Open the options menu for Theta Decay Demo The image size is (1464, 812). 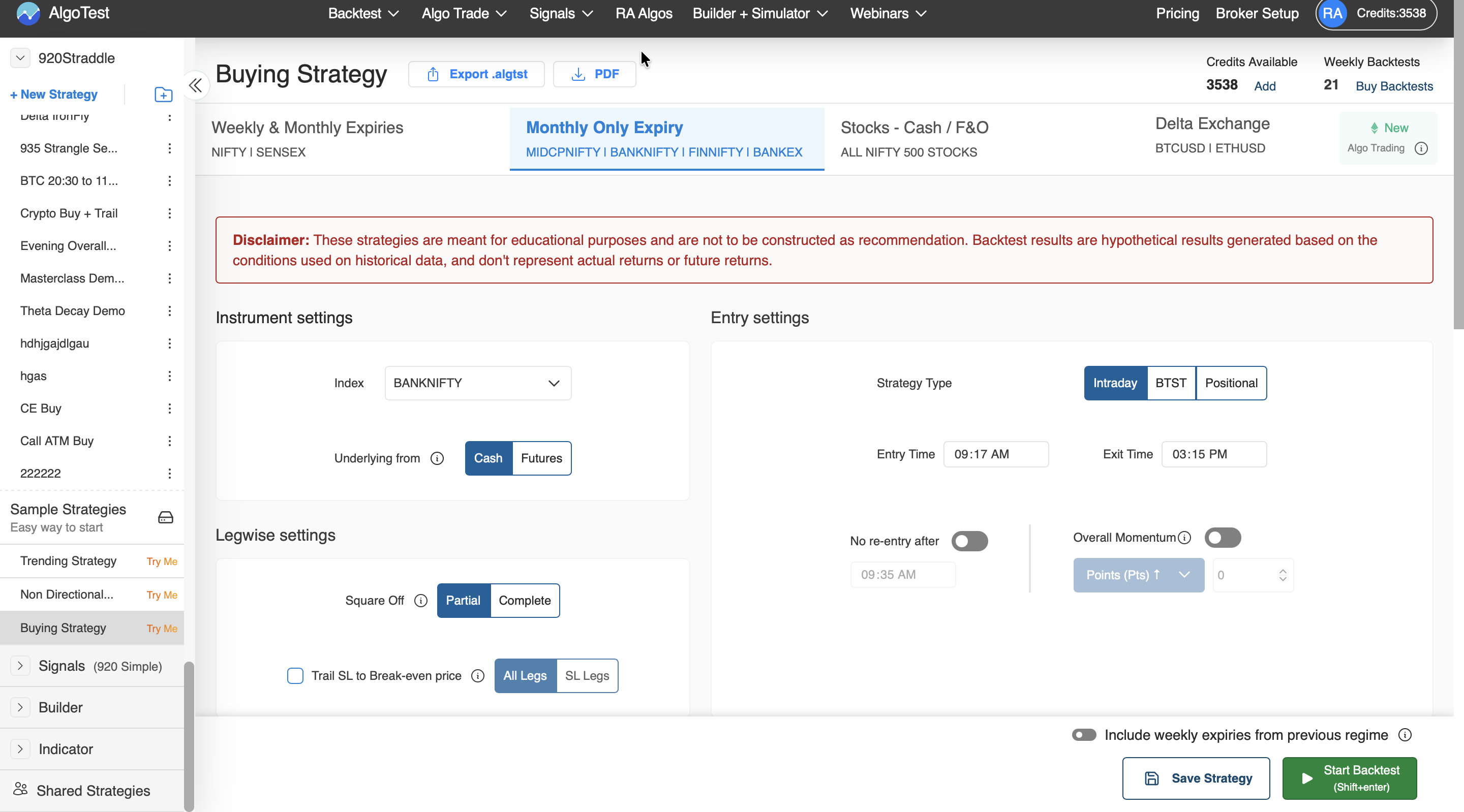[x=169, y=311]
